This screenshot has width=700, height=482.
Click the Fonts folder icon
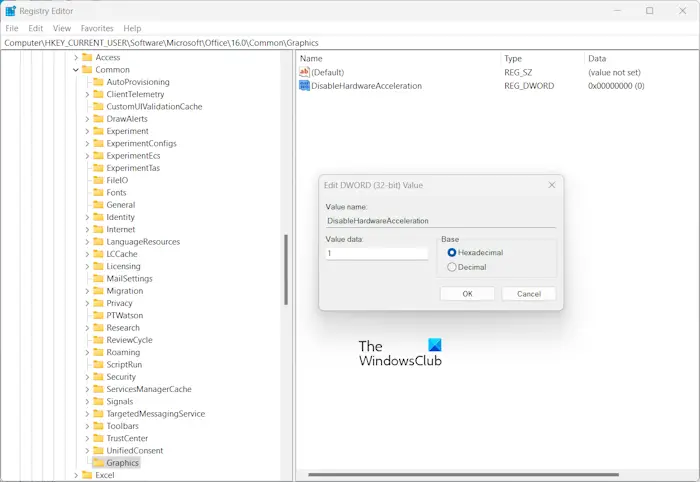click(98, 192)
